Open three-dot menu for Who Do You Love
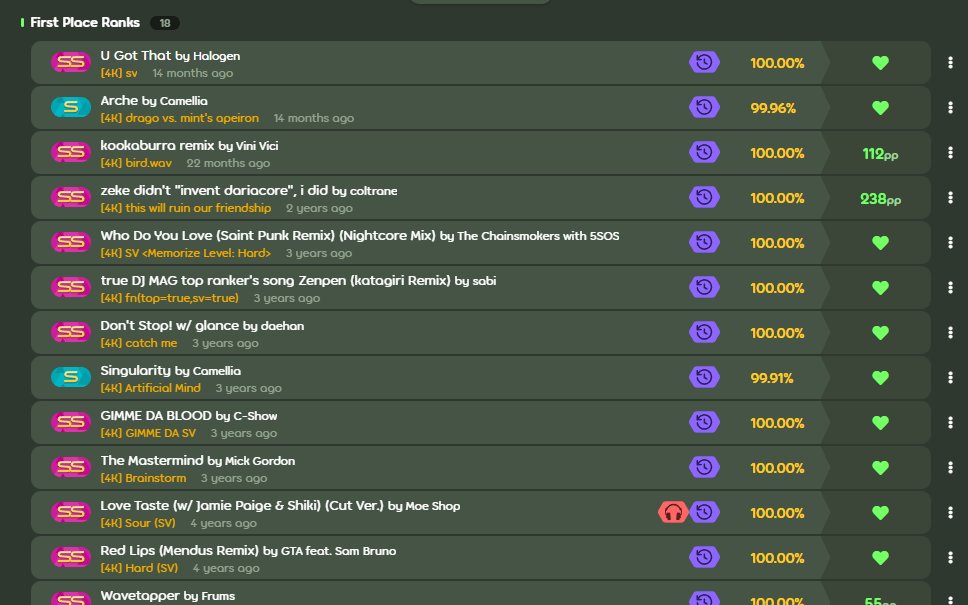The height and width of the screenshot is (605, 968). tap(950, 243)
